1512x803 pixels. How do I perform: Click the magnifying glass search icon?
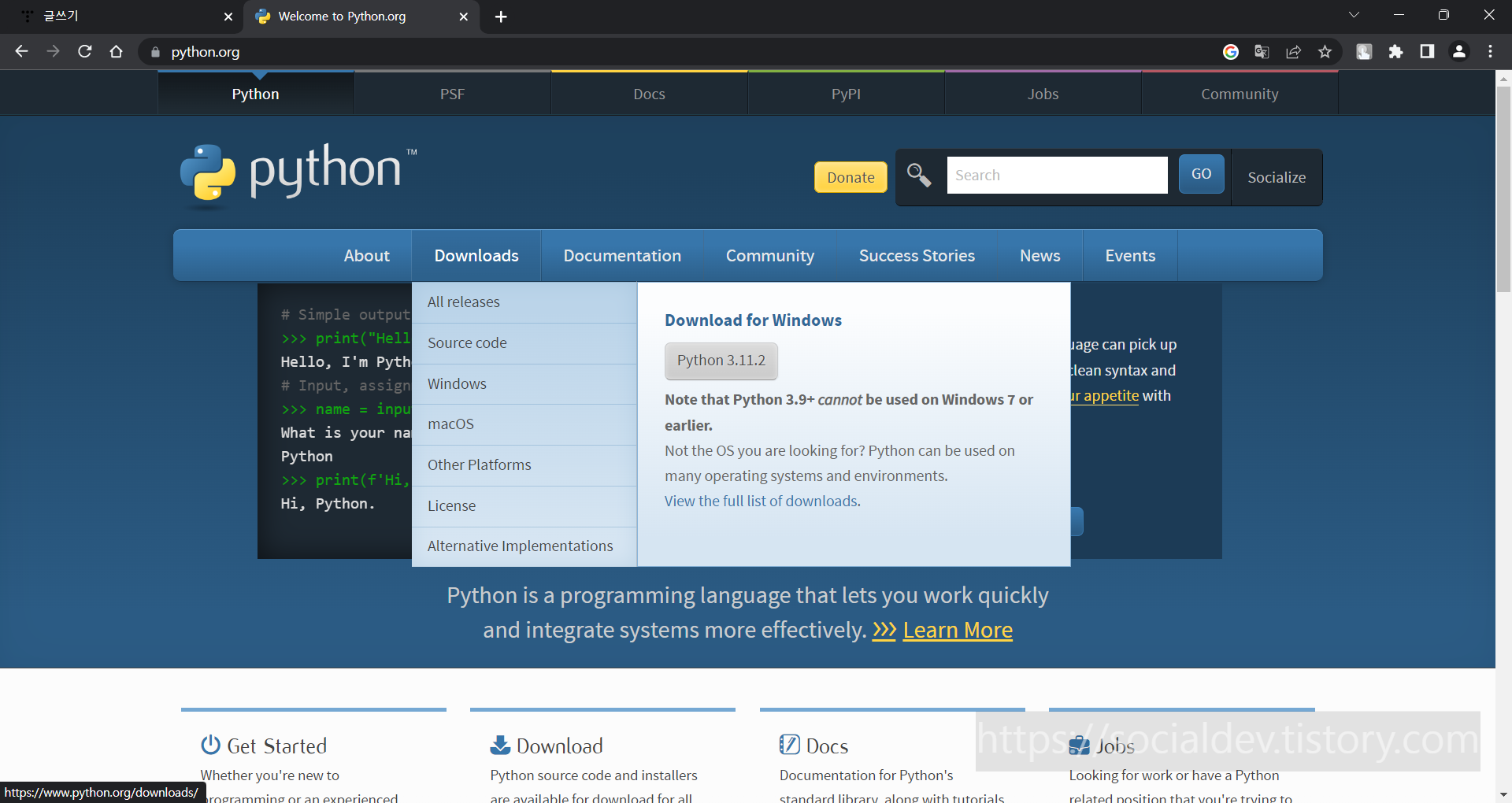click(919, 174)
